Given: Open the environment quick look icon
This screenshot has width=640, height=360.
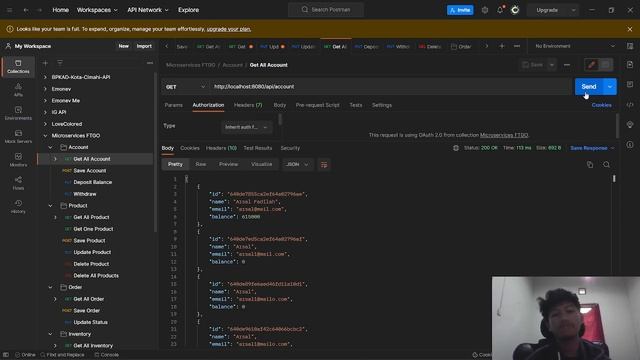Looking at the screenshot, I should (x=630, y=46).
